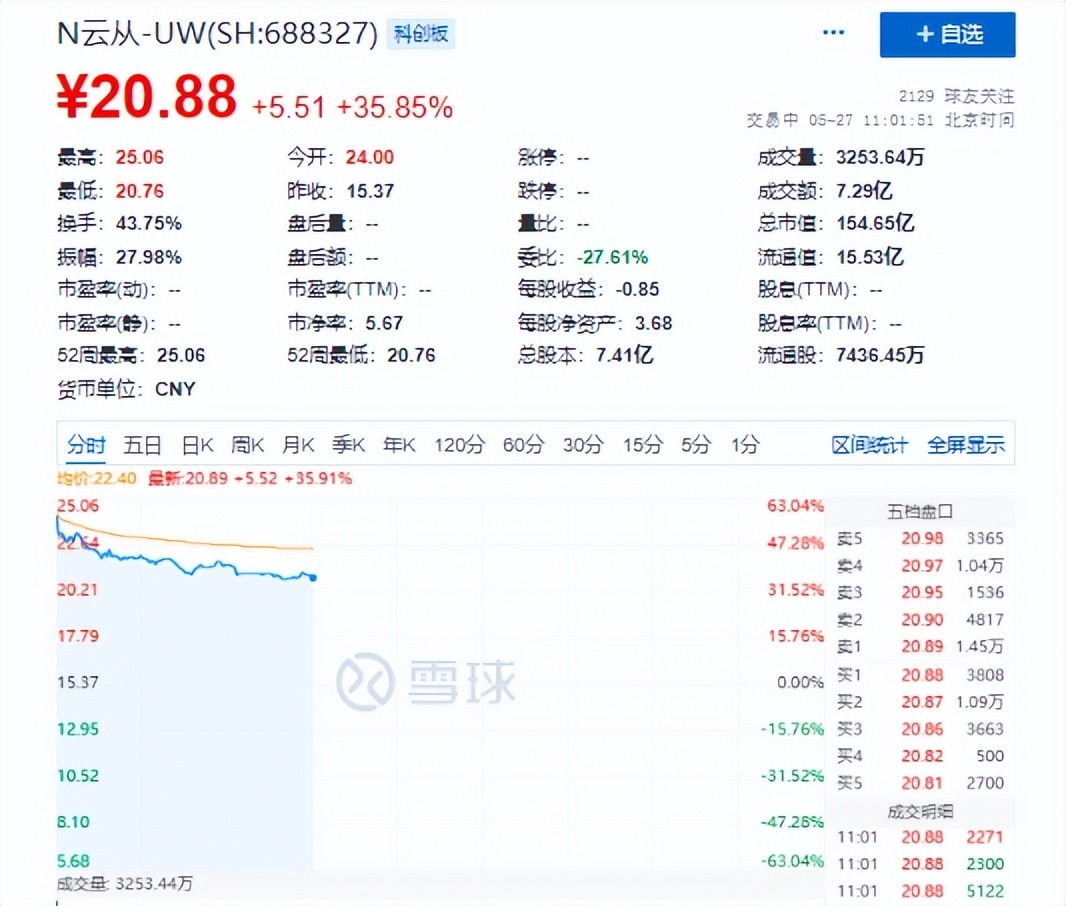Click the 买2 order row at 20.87
Image resolution: width=1066 pixels, height=906 pixels.
(920, 701)
